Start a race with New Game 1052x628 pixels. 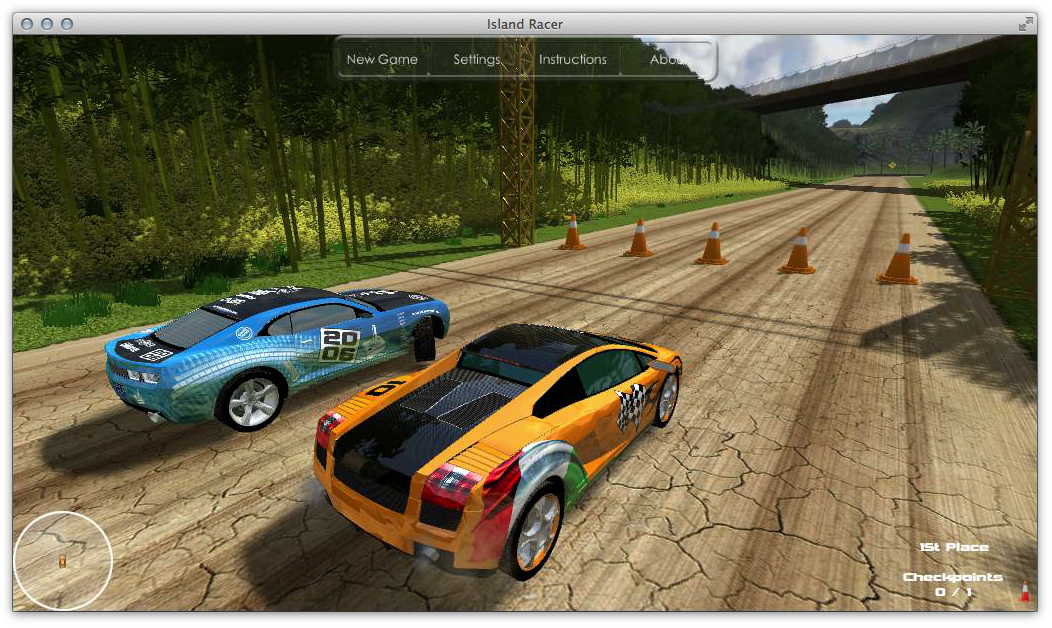382,59
